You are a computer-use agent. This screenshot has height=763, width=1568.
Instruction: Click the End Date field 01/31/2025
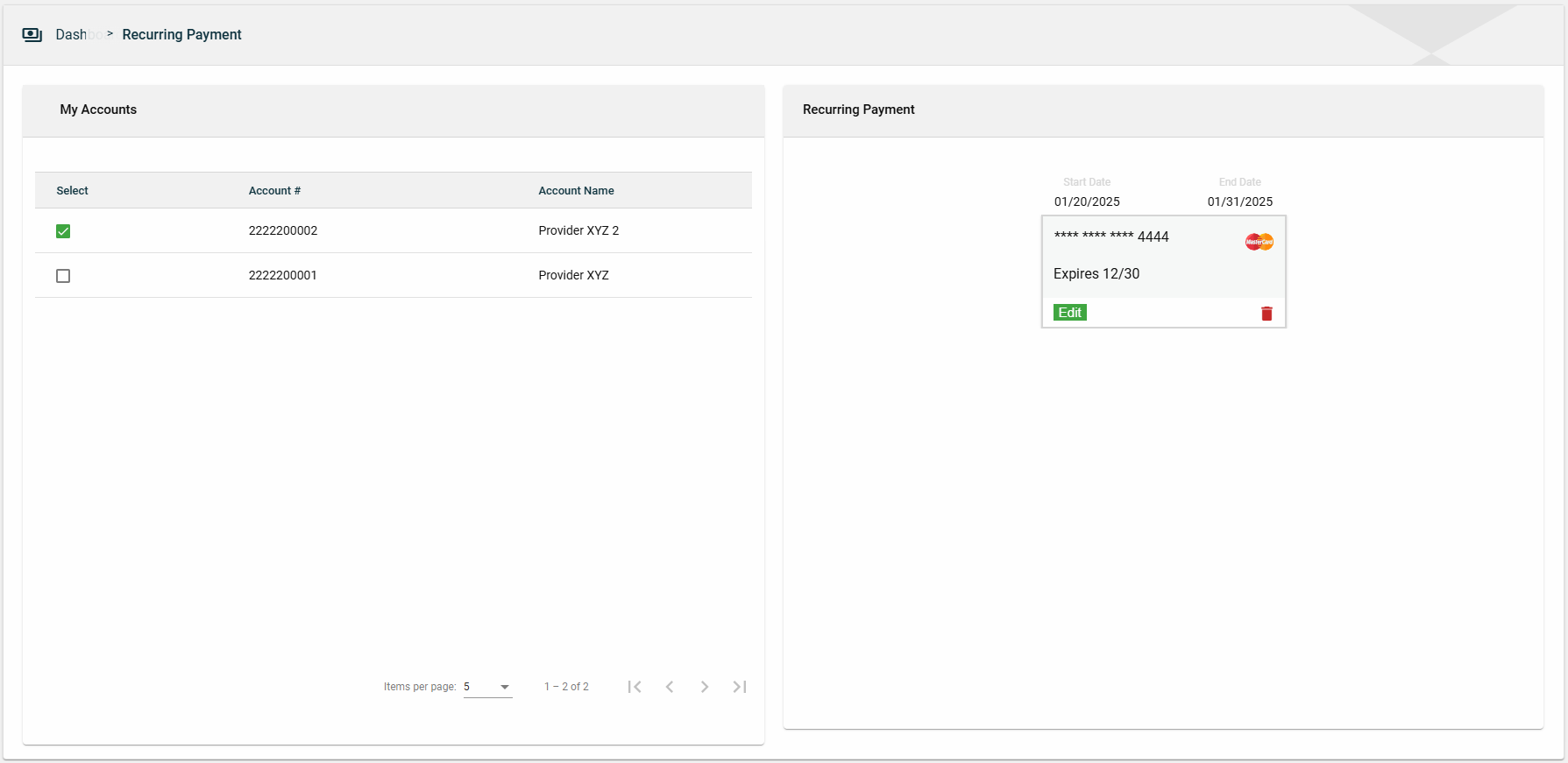(1239, 201)
